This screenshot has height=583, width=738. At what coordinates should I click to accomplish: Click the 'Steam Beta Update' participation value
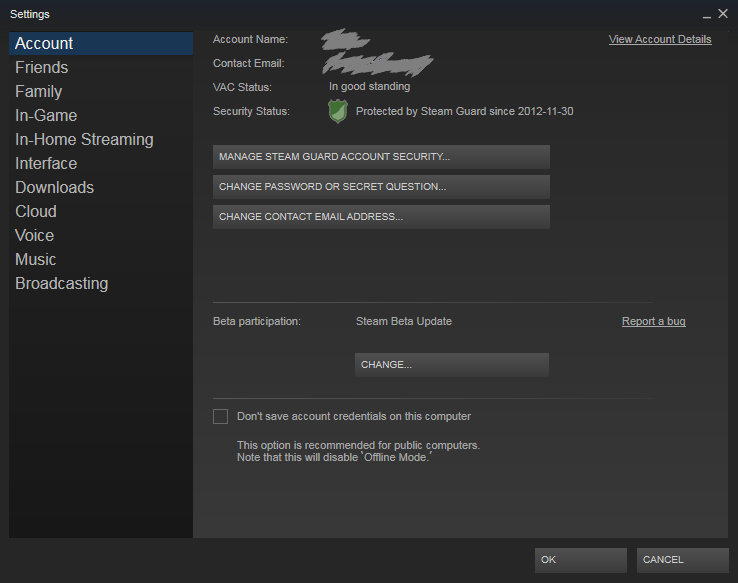click(x=404, y=321)
